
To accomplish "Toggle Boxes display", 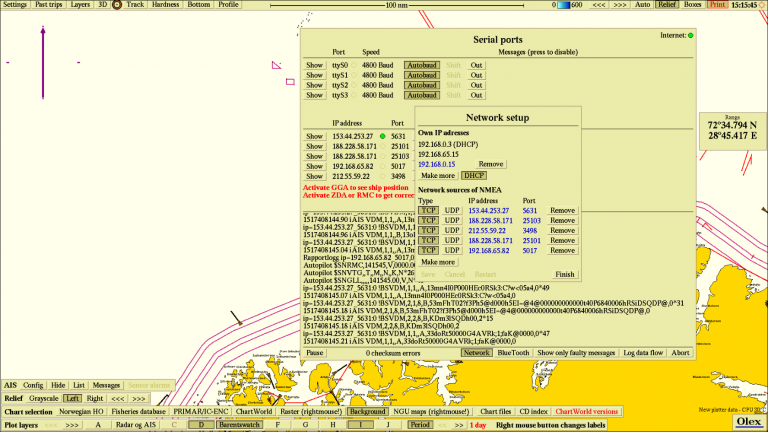I will point(692,4).
